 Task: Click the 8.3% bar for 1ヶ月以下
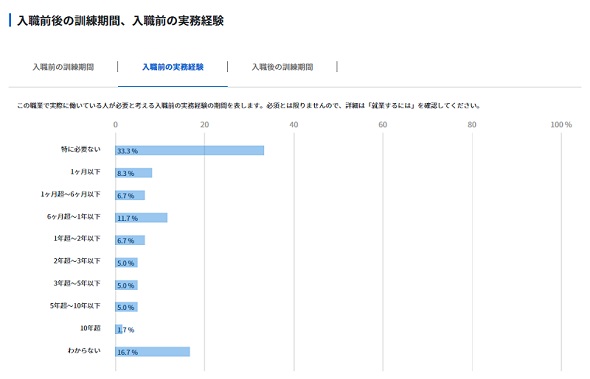[134, 173]
